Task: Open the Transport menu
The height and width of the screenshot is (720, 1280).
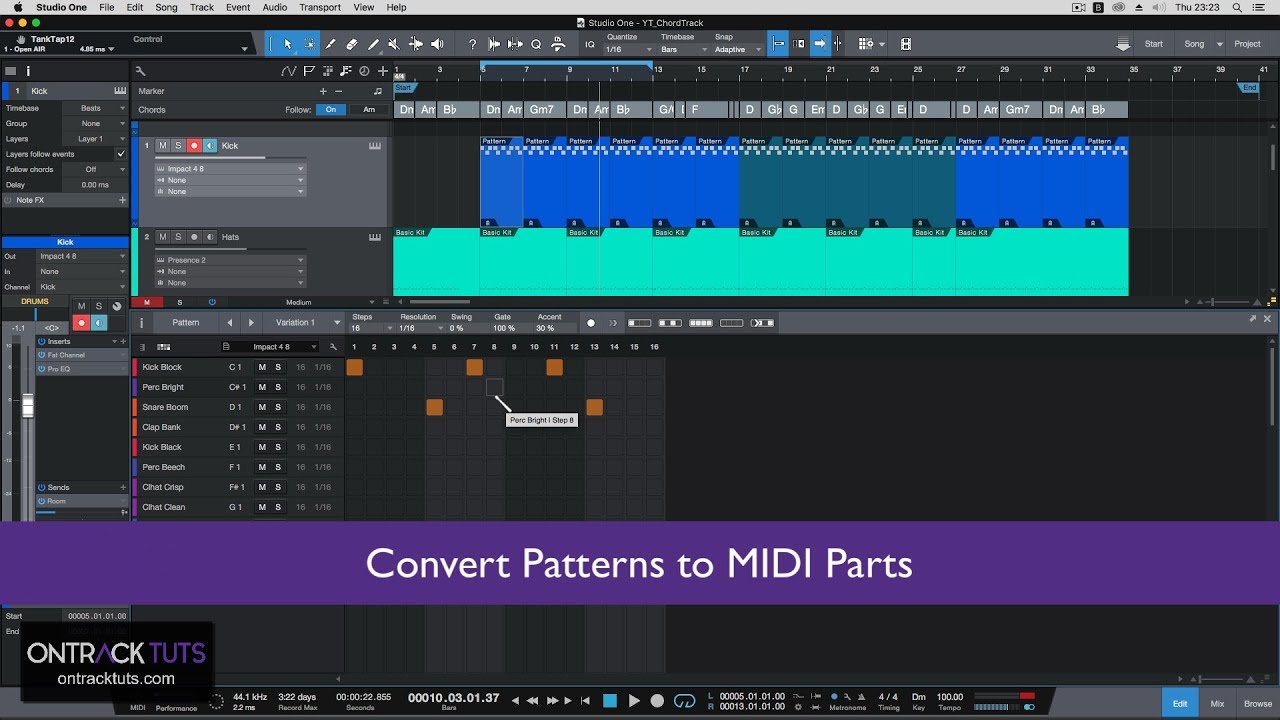Action: [x=320, y=7]
